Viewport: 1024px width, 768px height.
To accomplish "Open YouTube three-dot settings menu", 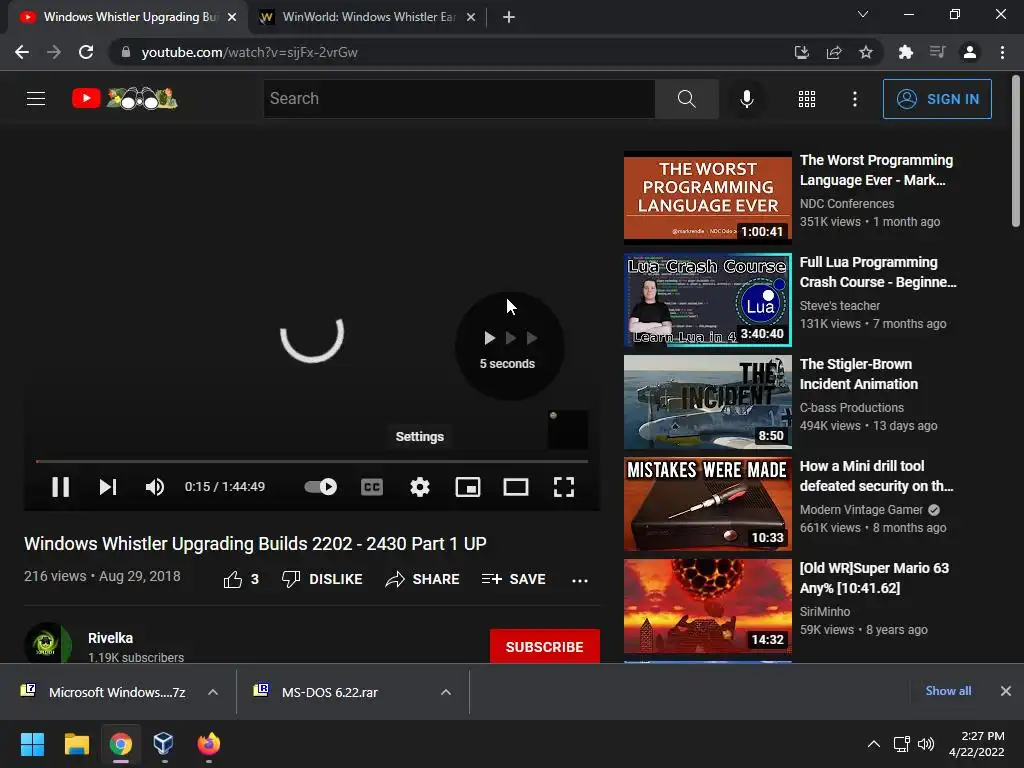I will [x=855, y=99].
